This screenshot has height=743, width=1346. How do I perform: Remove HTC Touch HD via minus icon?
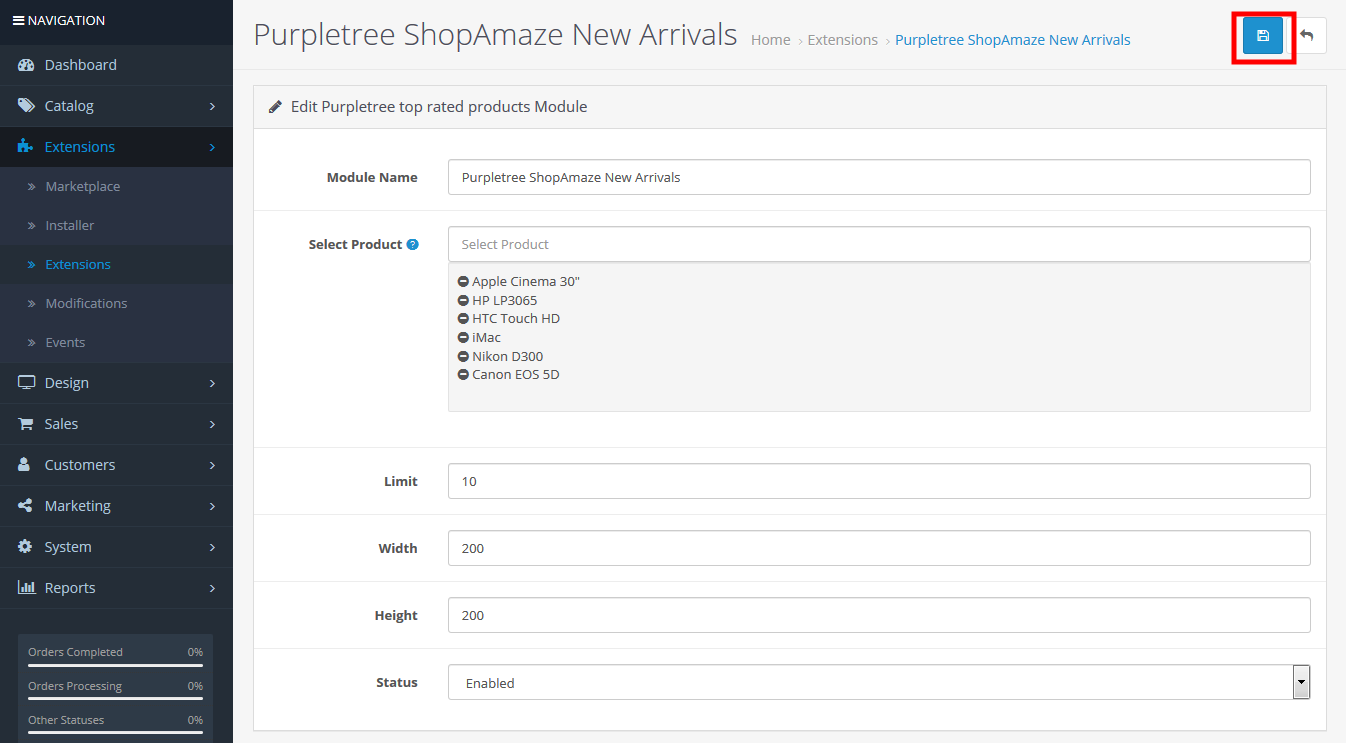click(463, 319)
